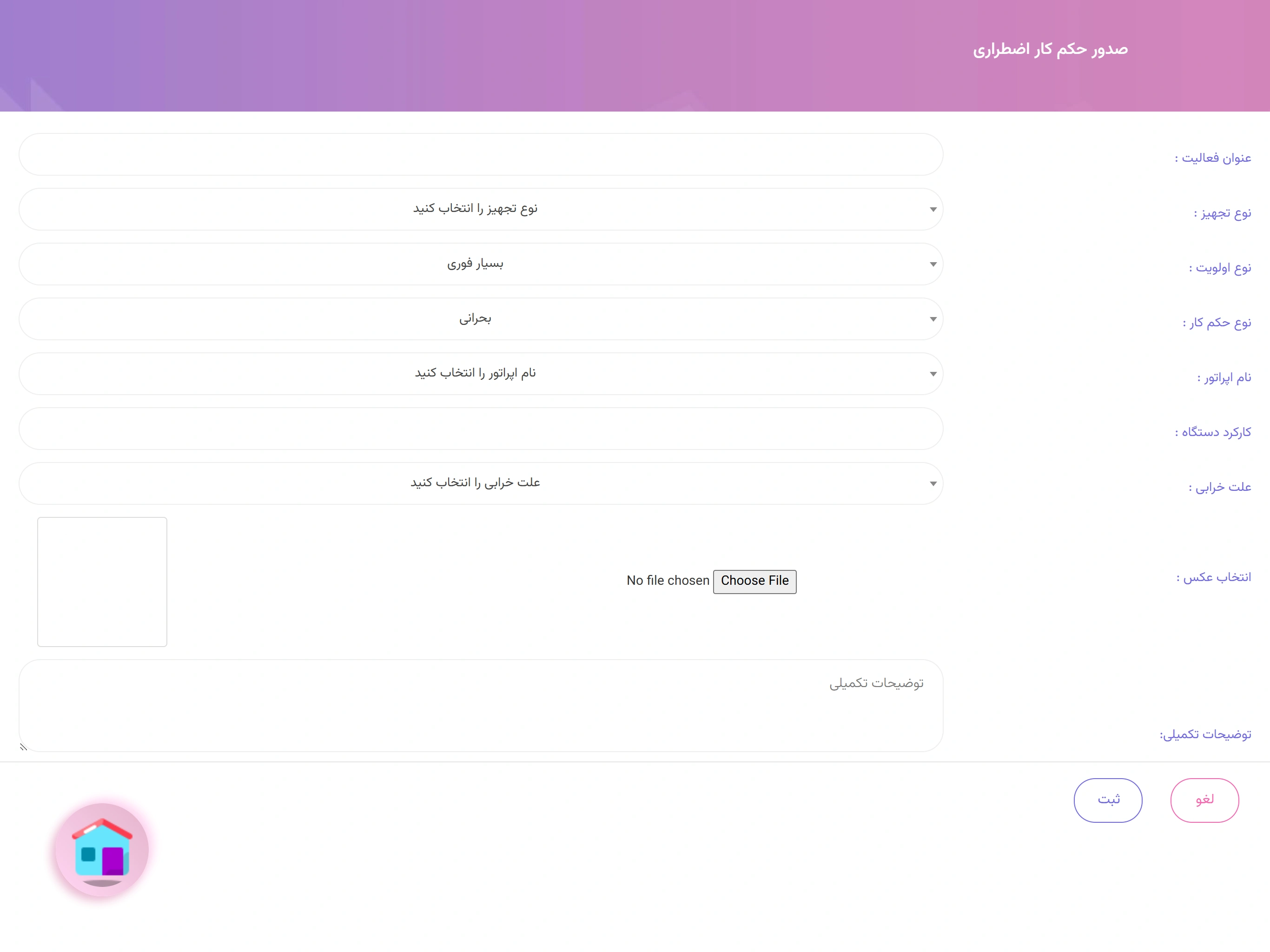The width and height of the screenshot is (1270, 952).
Task: Expand the علت خرابی failure cause dropdown
Action: (x=481, y=483)
